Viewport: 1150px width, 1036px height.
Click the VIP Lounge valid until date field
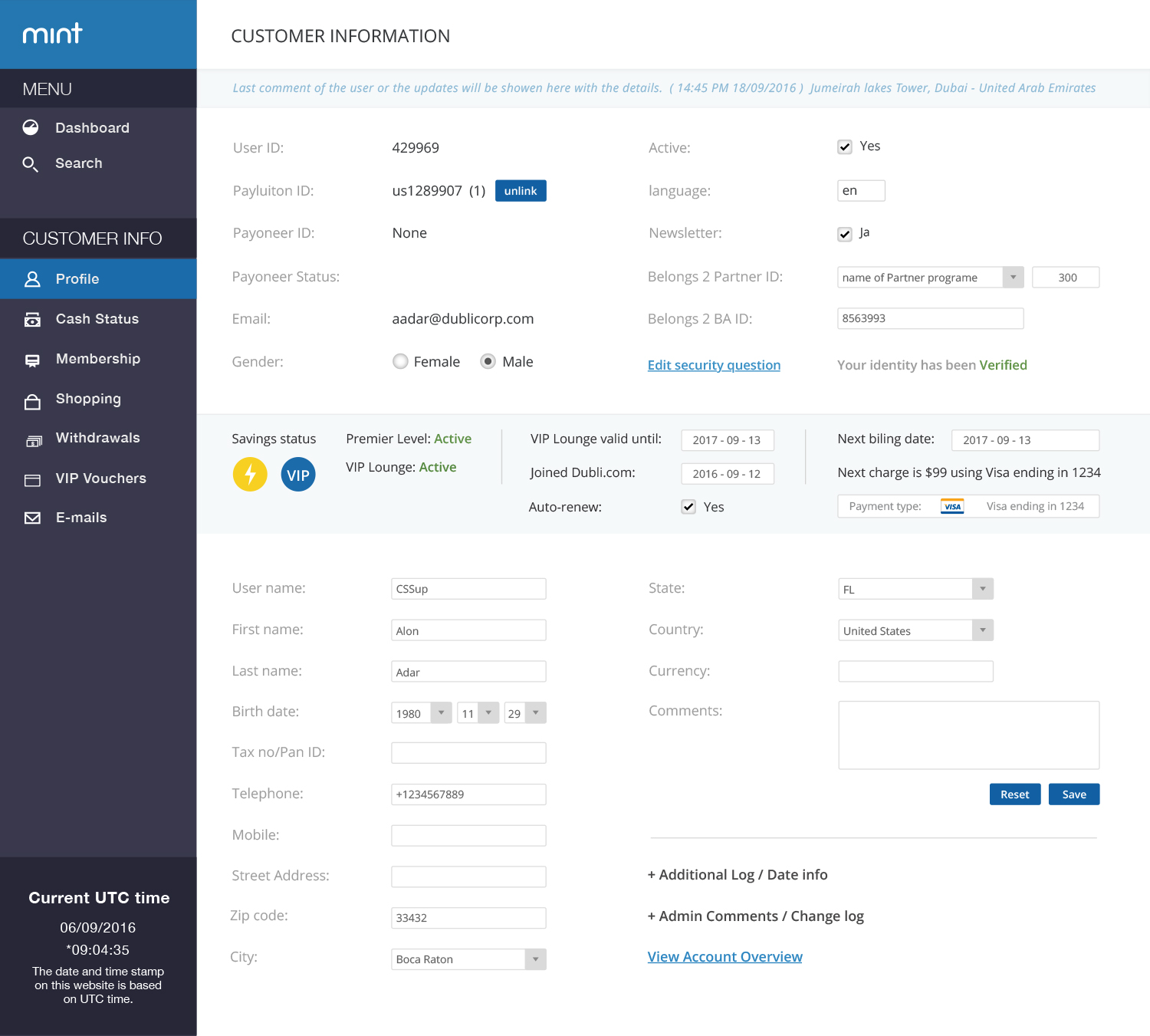tap(728, 440)
